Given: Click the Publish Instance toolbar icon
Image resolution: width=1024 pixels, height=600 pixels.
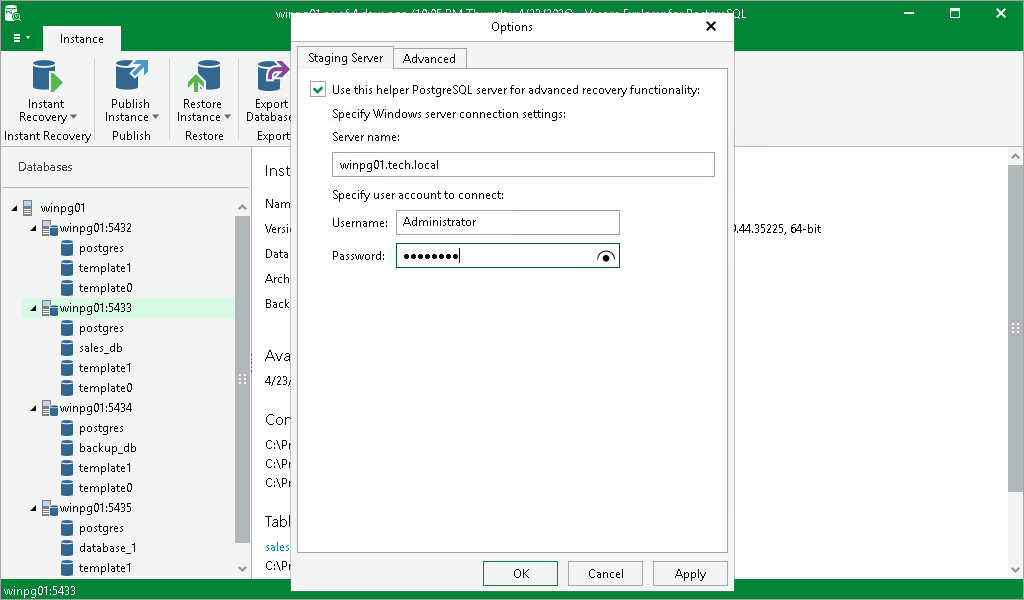Looking at the screenshot, I should 131,75.
